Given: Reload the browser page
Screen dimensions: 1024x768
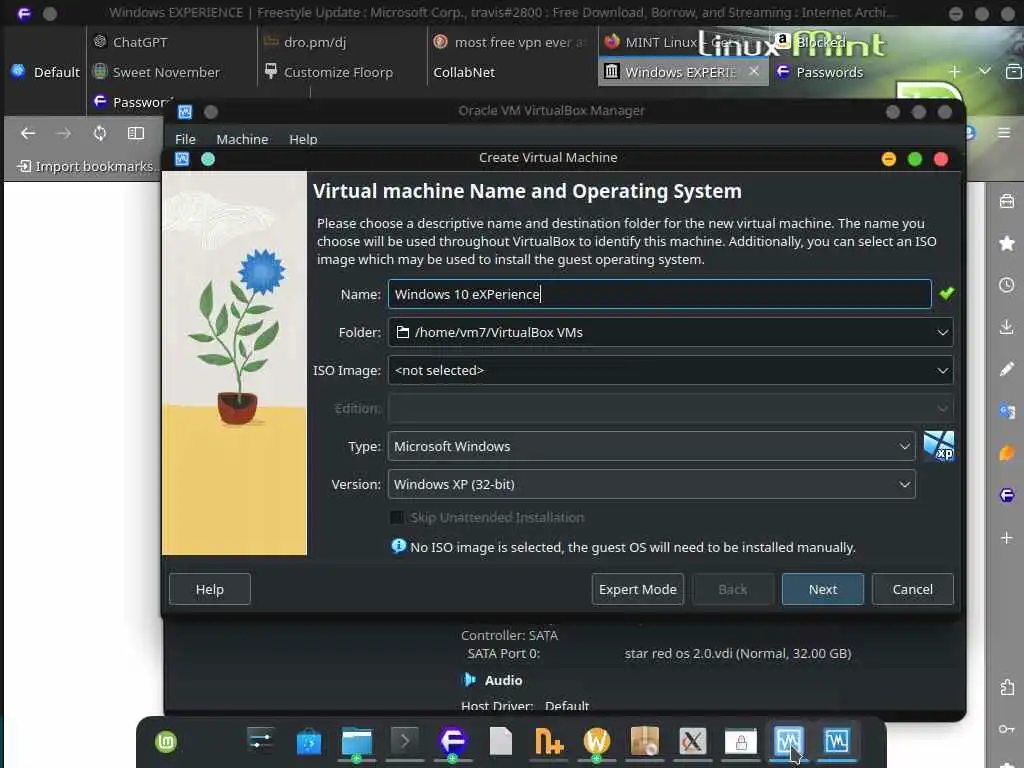Looking at the screenshot, I should (99, 133).
